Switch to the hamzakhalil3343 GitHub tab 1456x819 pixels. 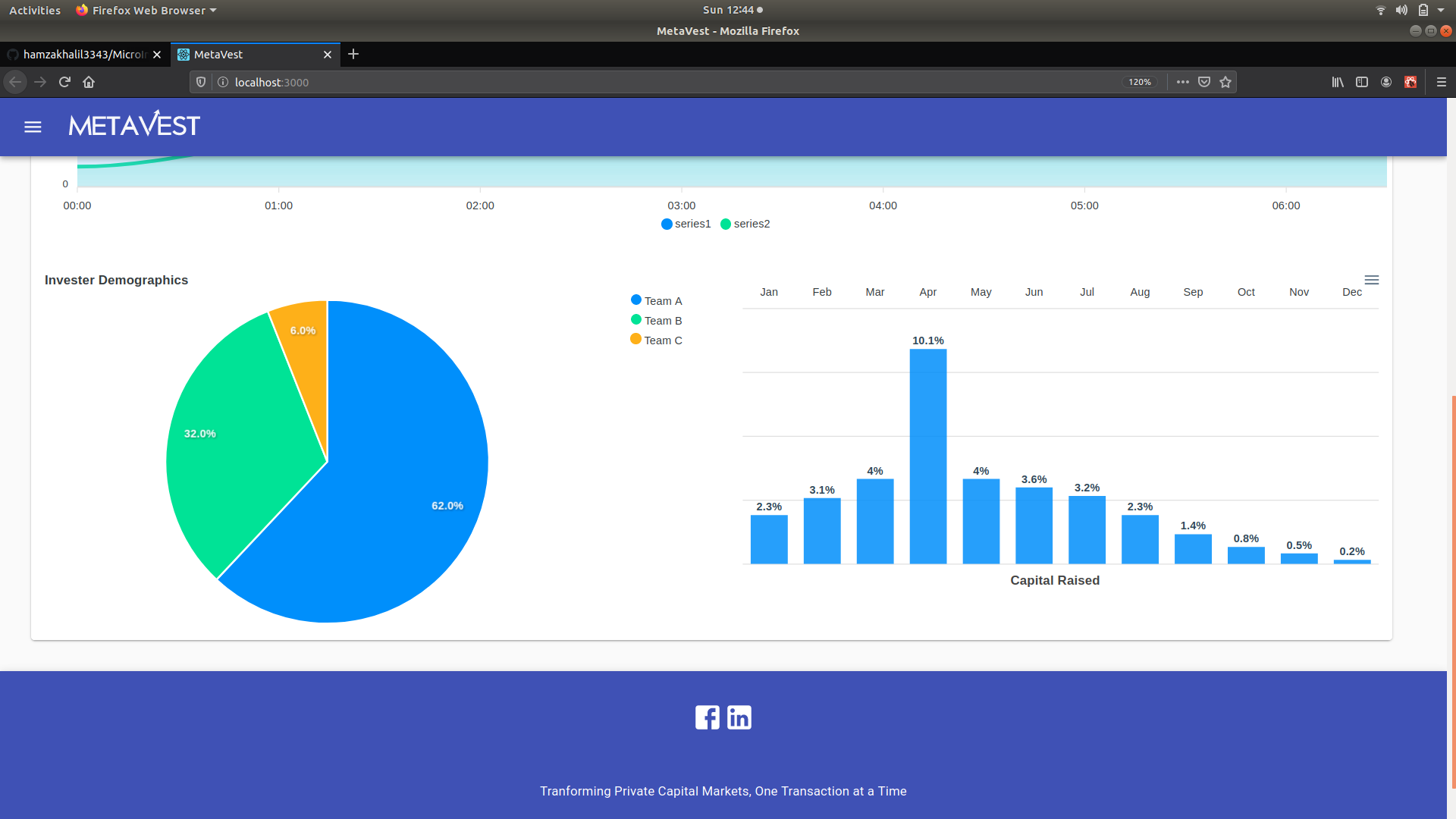(83, 55)
